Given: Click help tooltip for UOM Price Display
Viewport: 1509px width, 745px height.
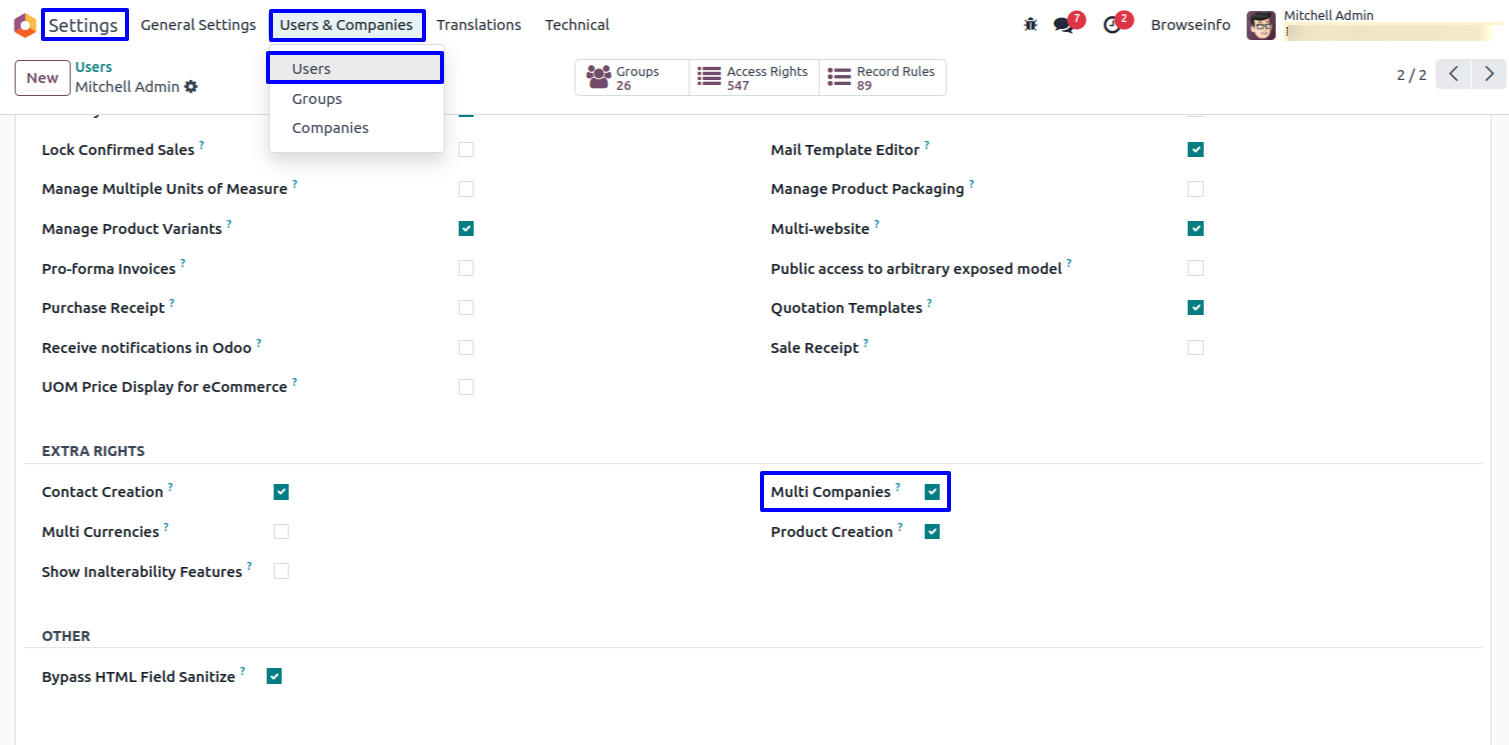Looking at the screenshot, I should [x=295, y=382].
